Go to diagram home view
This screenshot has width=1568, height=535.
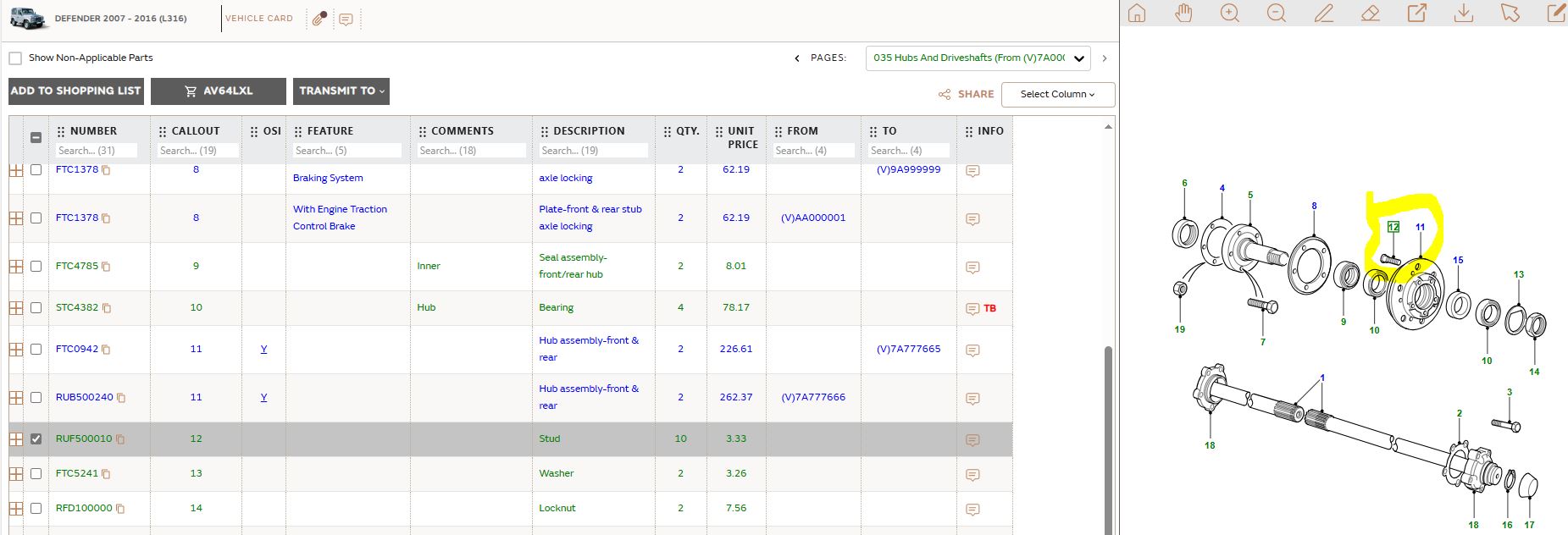[x=1137, y=14]
